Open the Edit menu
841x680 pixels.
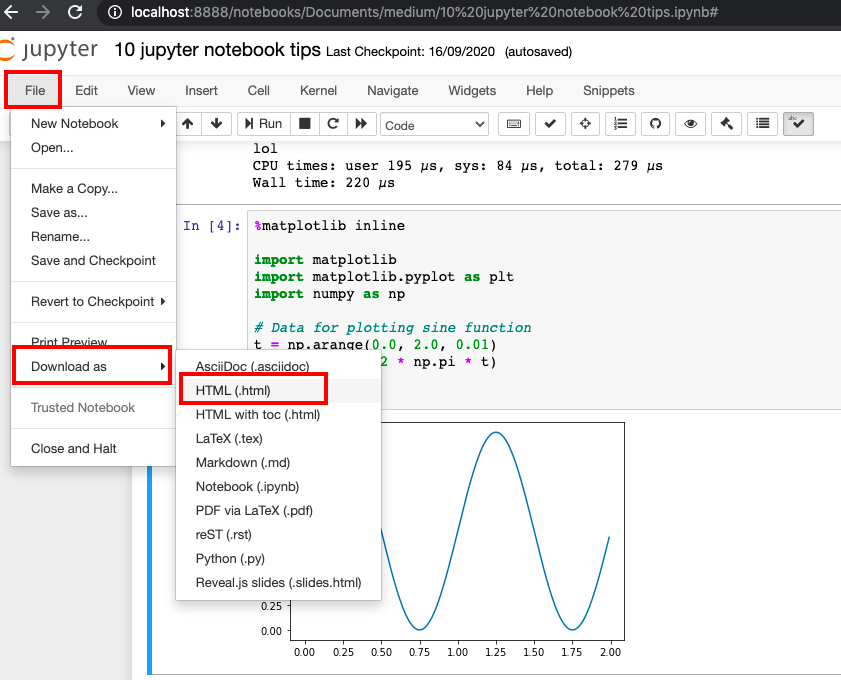(86, 91)
